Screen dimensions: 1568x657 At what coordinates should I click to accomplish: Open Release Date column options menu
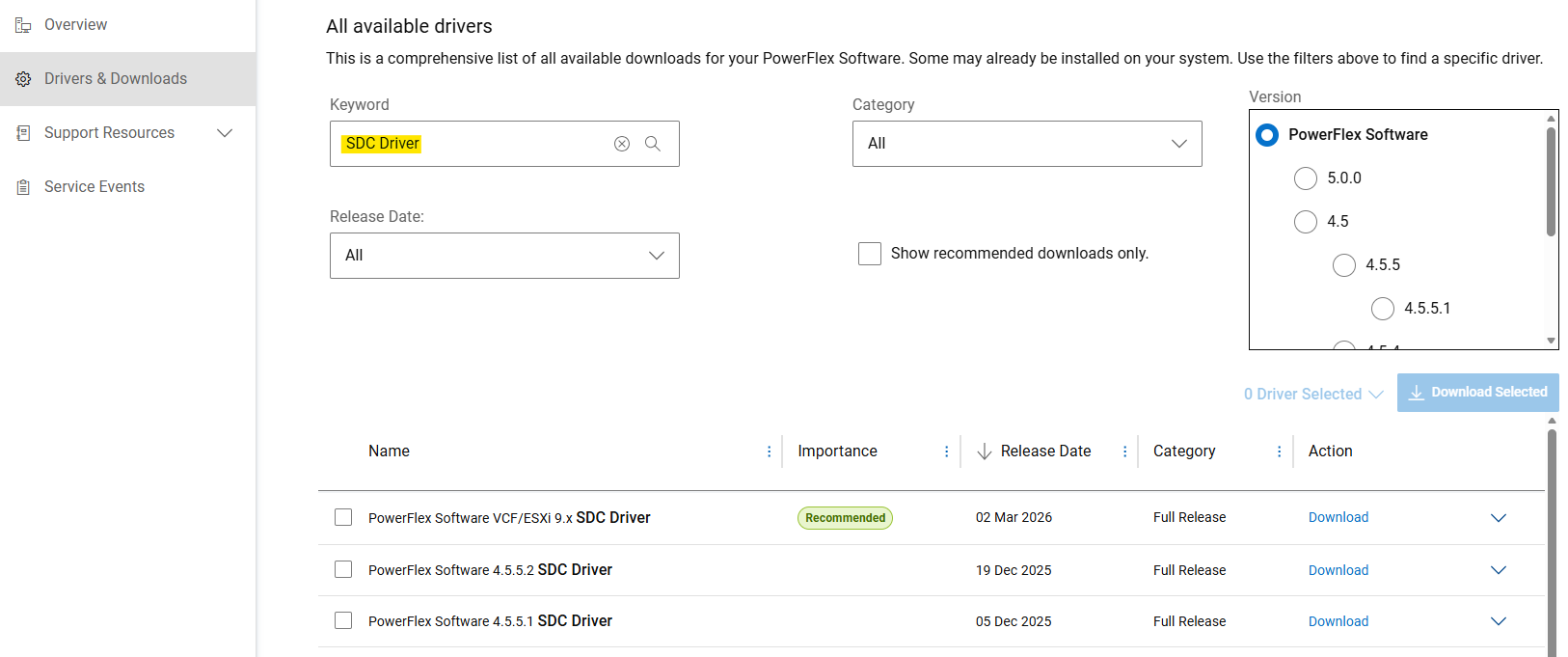click(1124, 452)
